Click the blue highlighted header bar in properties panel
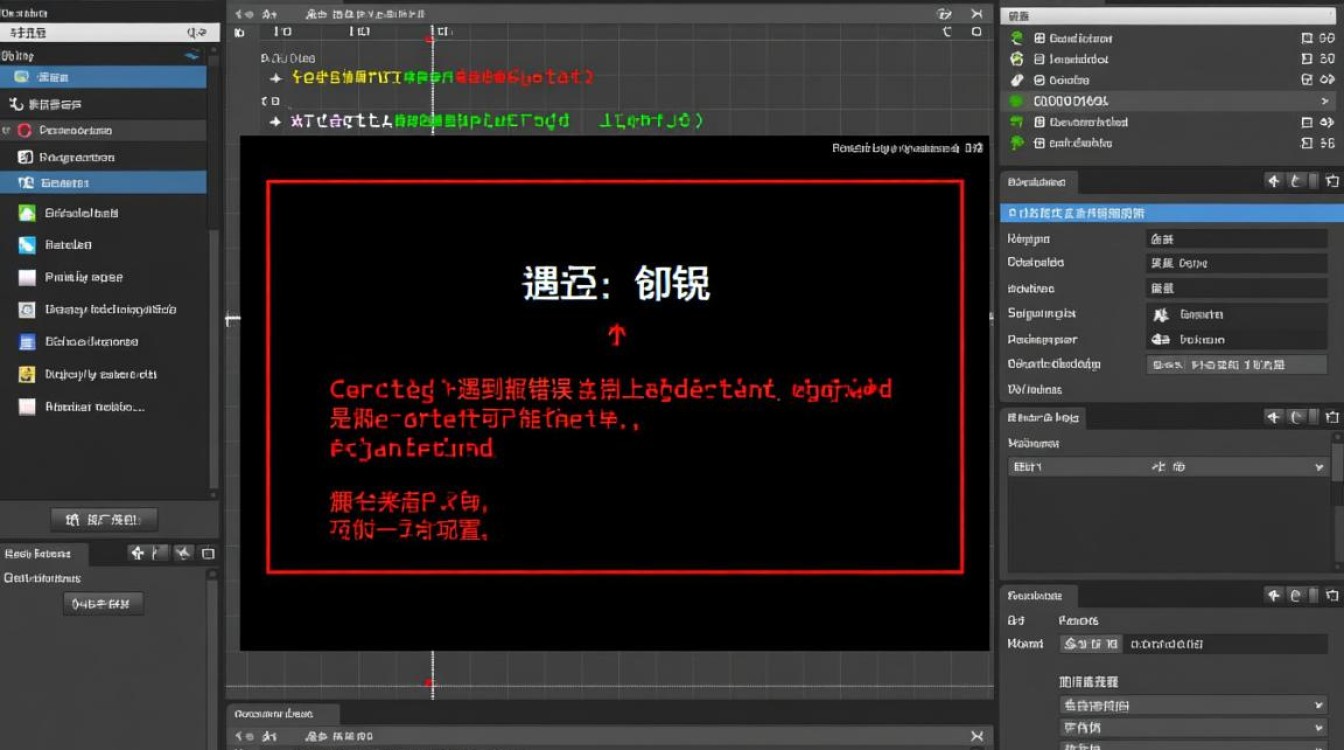Viewport: 1344px width, 750px height. [1172, 213]
